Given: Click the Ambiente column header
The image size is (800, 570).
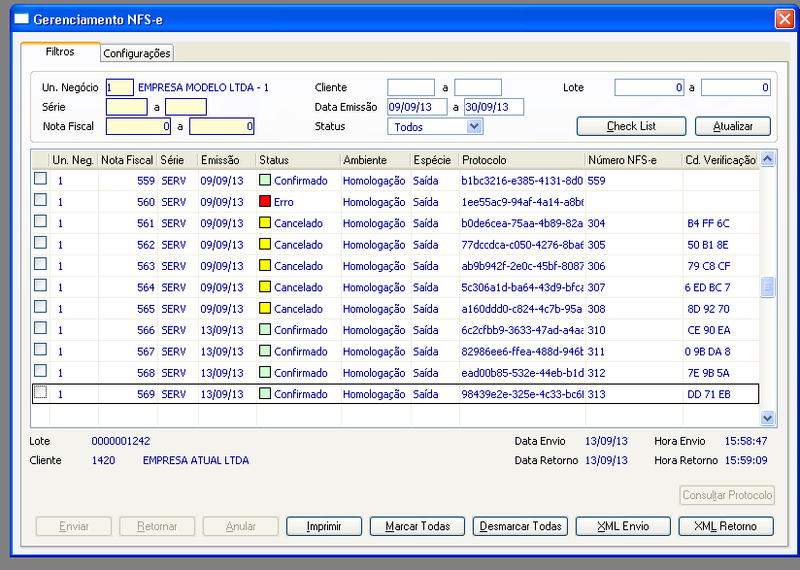Looking at the screenshot, I should pyautogui.click(x=376, y=160).
